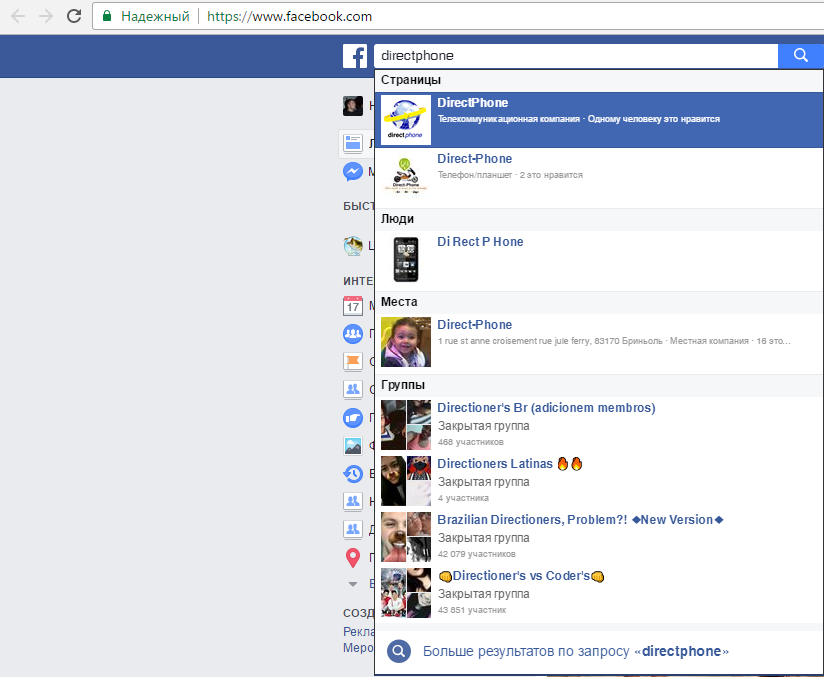Click the Brazilian Directioners group thumbnail
824x677 pixels.
406,537
